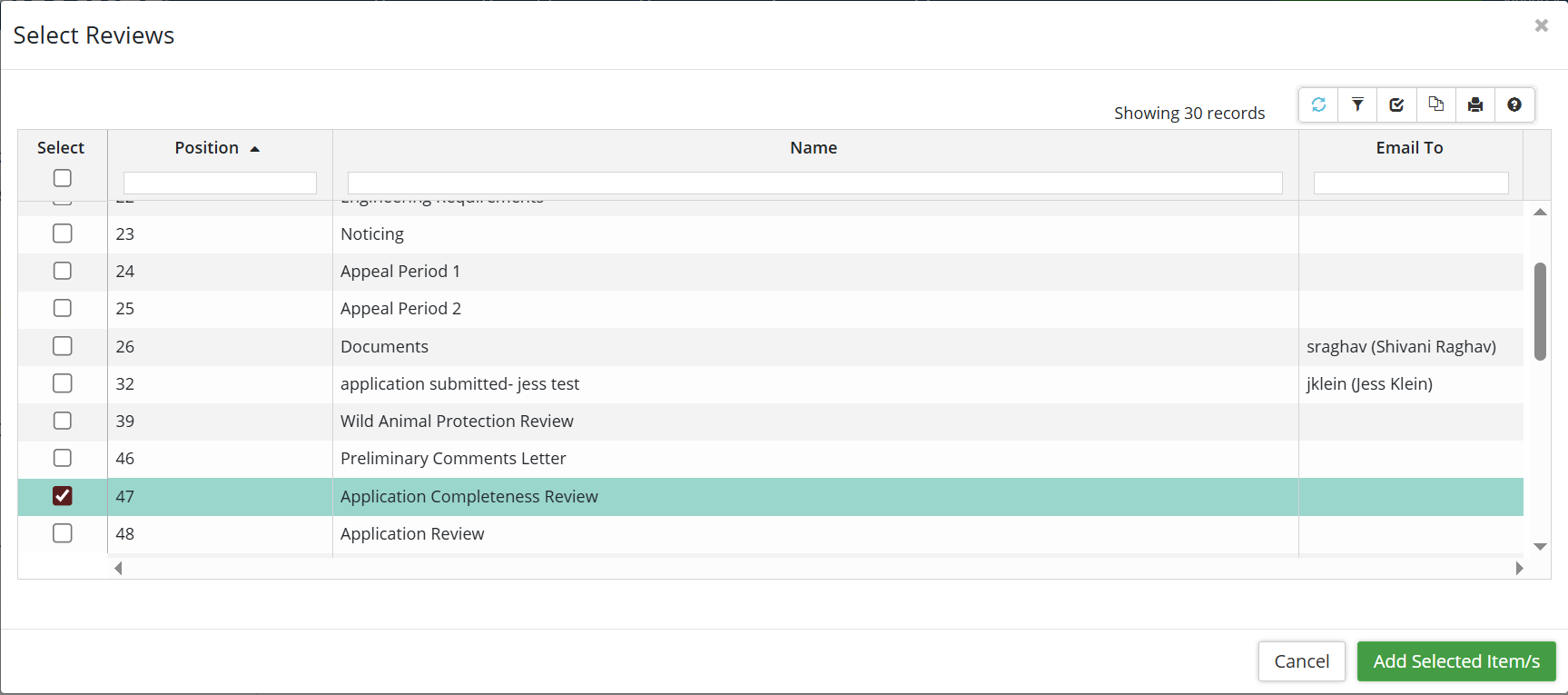Click the copy records icon
This screenshot has height=695, width=1568.
pos(1435,104)
